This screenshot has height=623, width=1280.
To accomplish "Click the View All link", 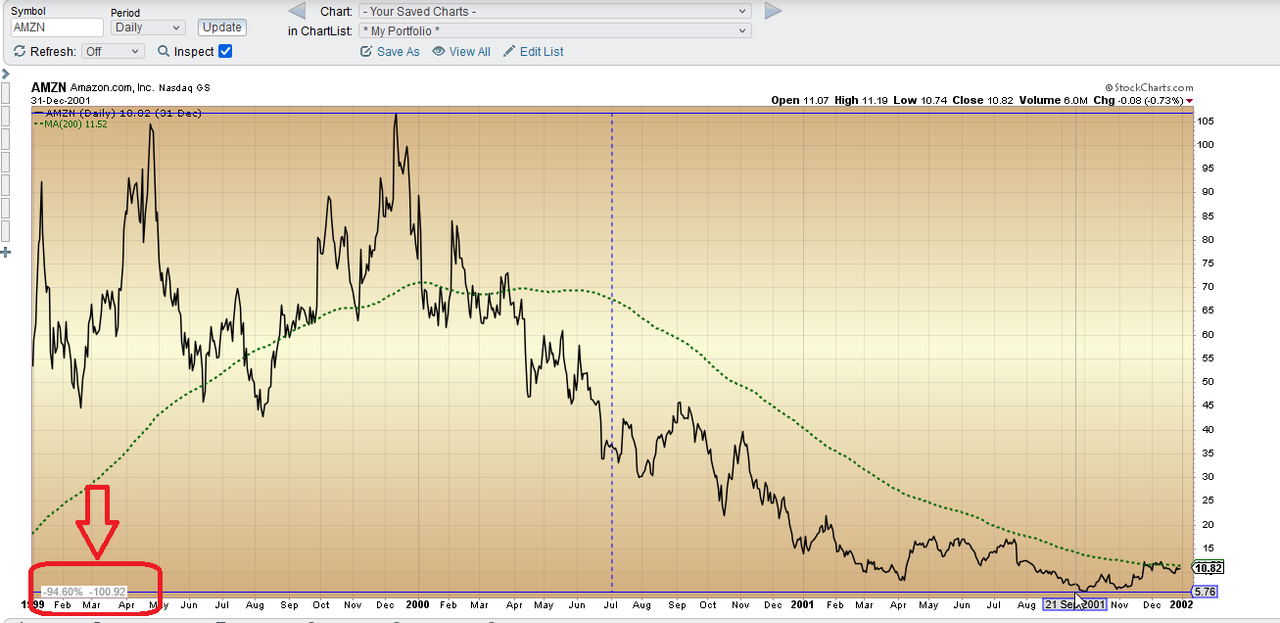I will (x=461, y=51).
